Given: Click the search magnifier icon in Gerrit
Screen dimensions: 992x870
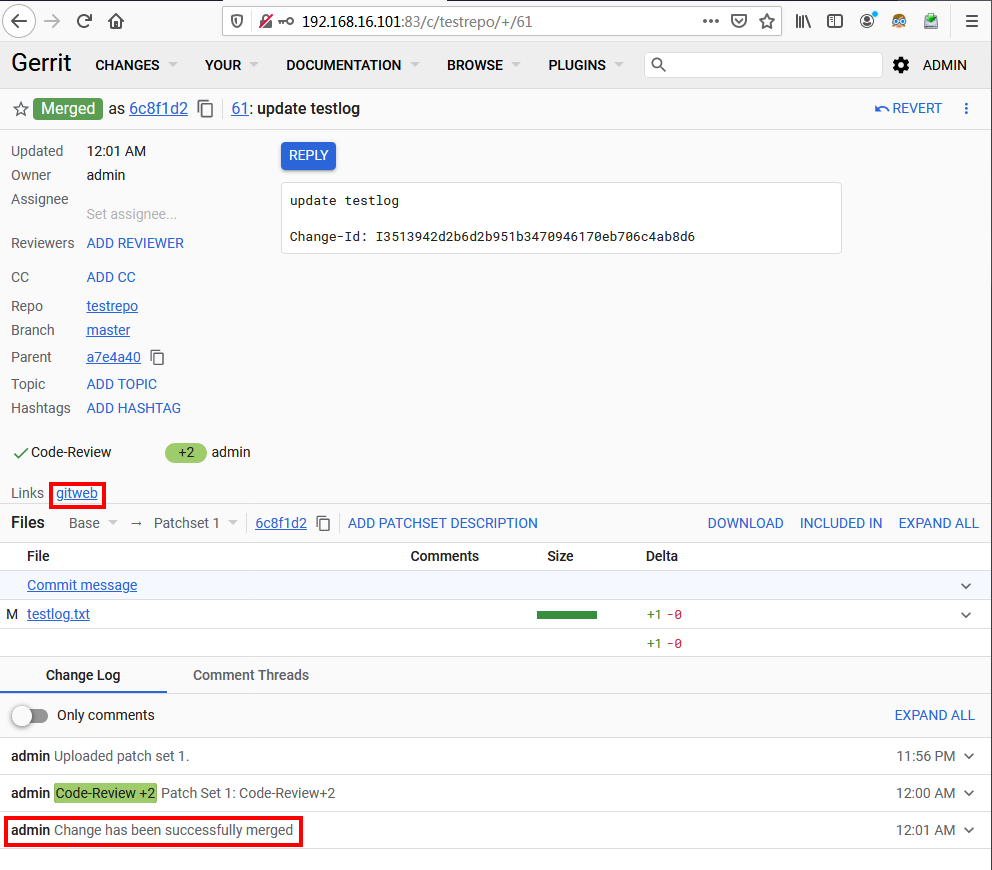Looking at the screenshot, I should click(x=659, y=65).
